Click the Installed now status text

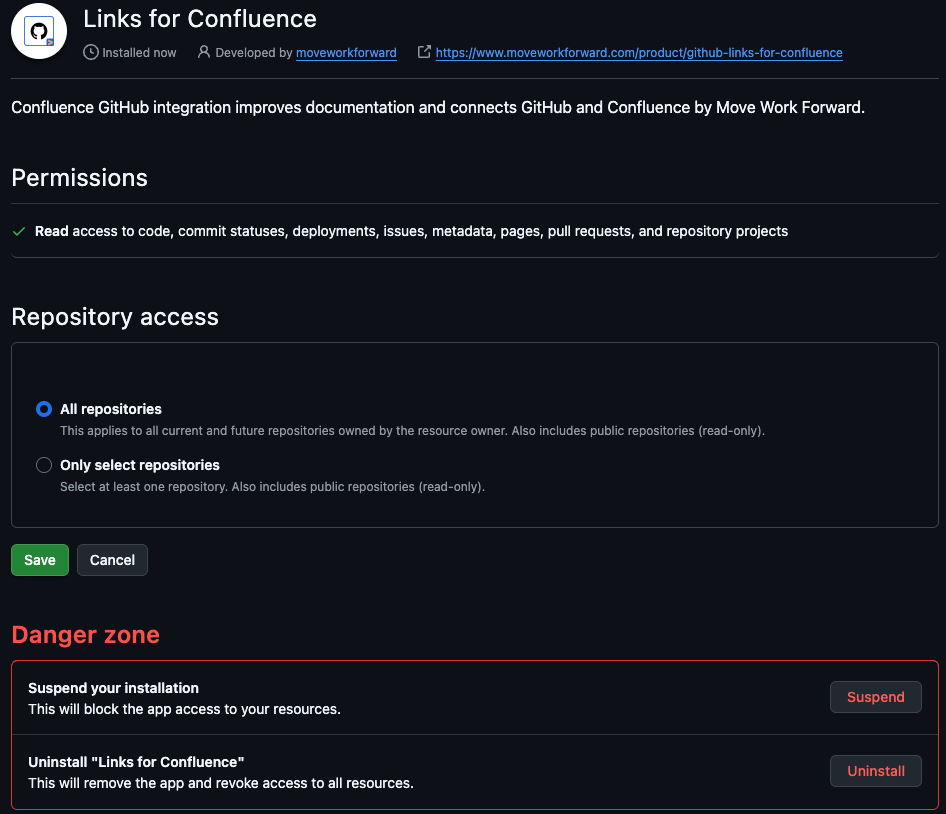point(139,52)
